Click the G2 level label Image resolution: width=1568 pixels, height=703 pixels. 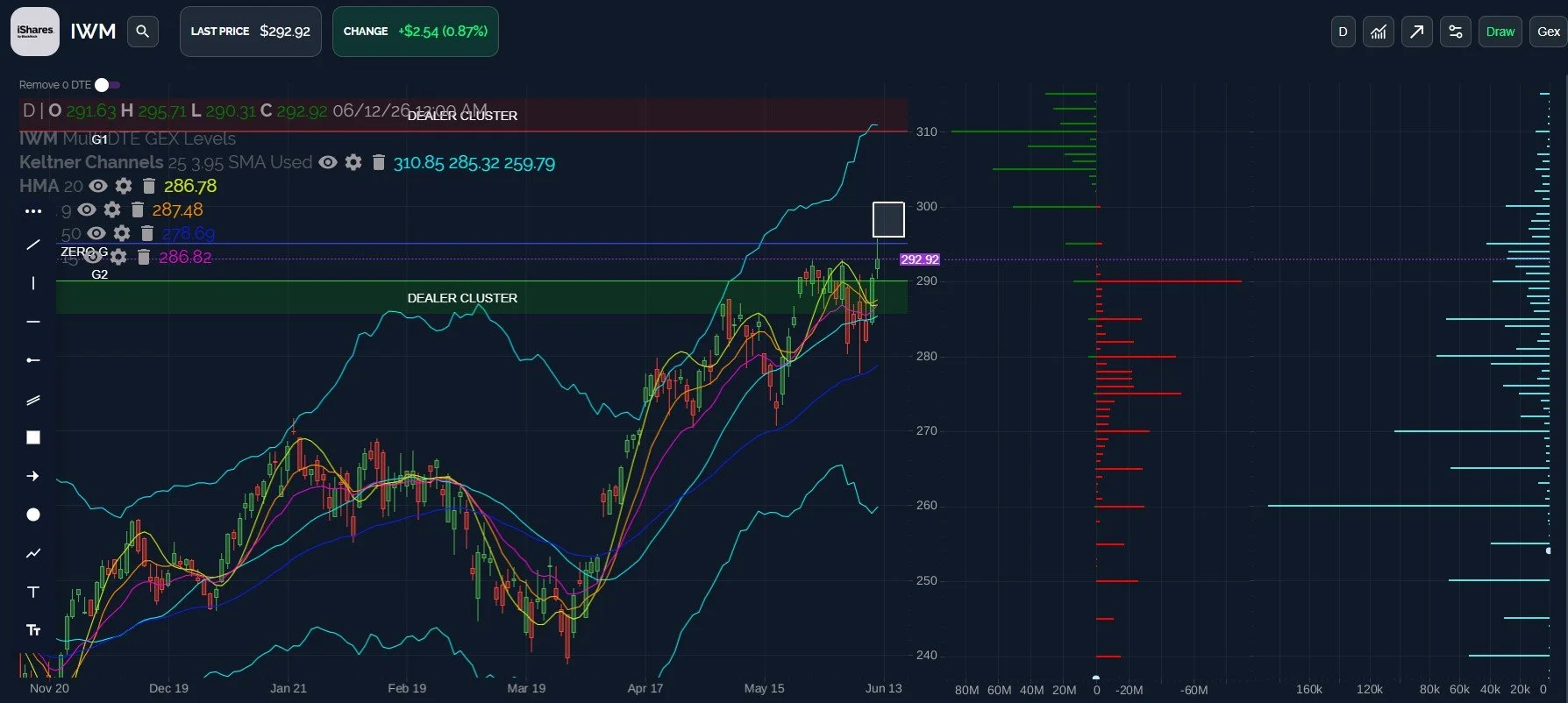coord(100,274)
